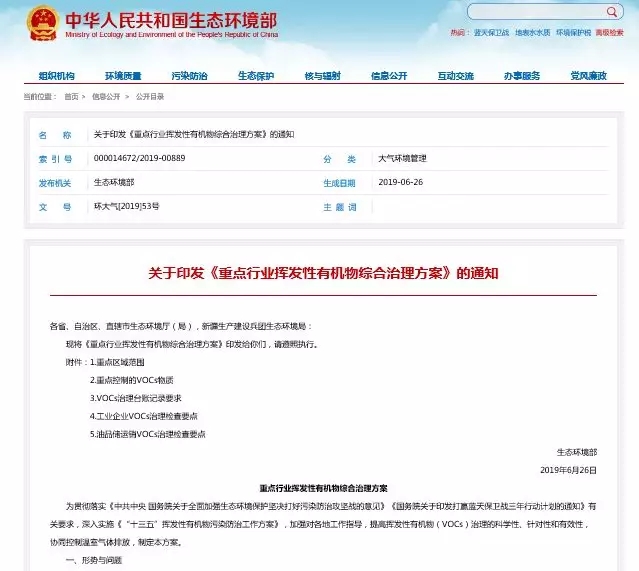
Task: Click attachment 4.工业企业VOCs治理检查要点
Action: [143, 416]
